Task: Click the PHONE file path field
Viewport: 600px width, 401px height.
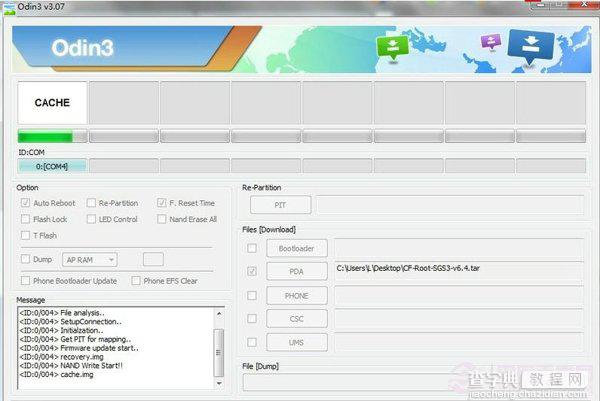Action: point(459,295)
